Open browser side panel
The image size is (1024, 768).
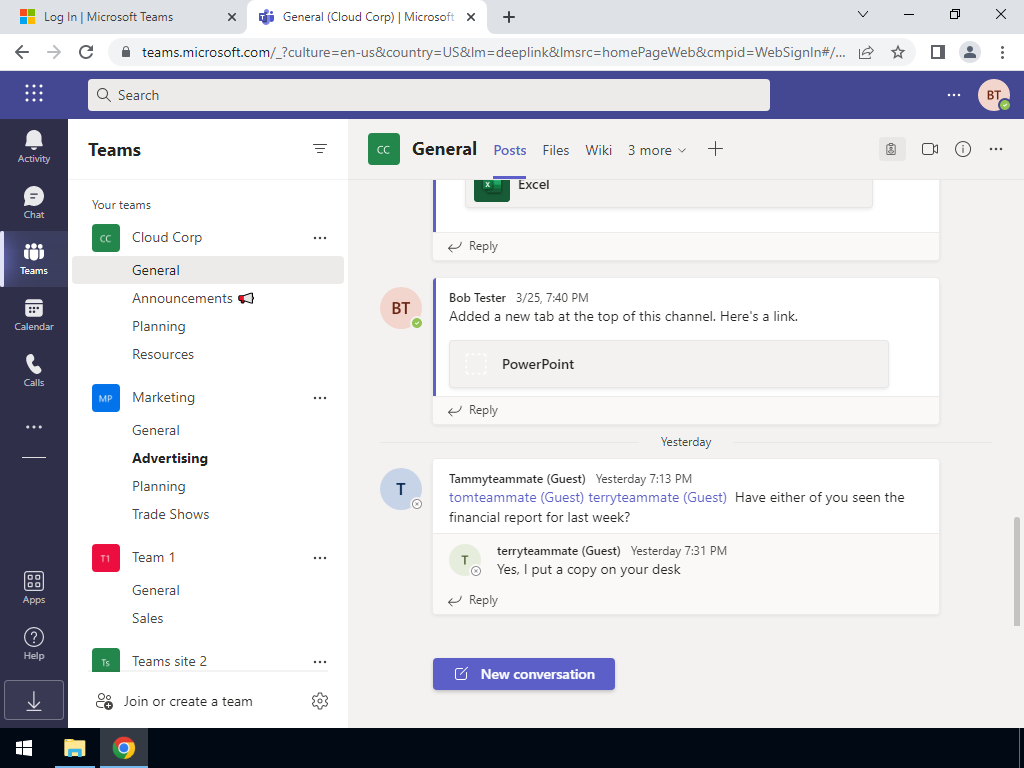pos(938,52)
